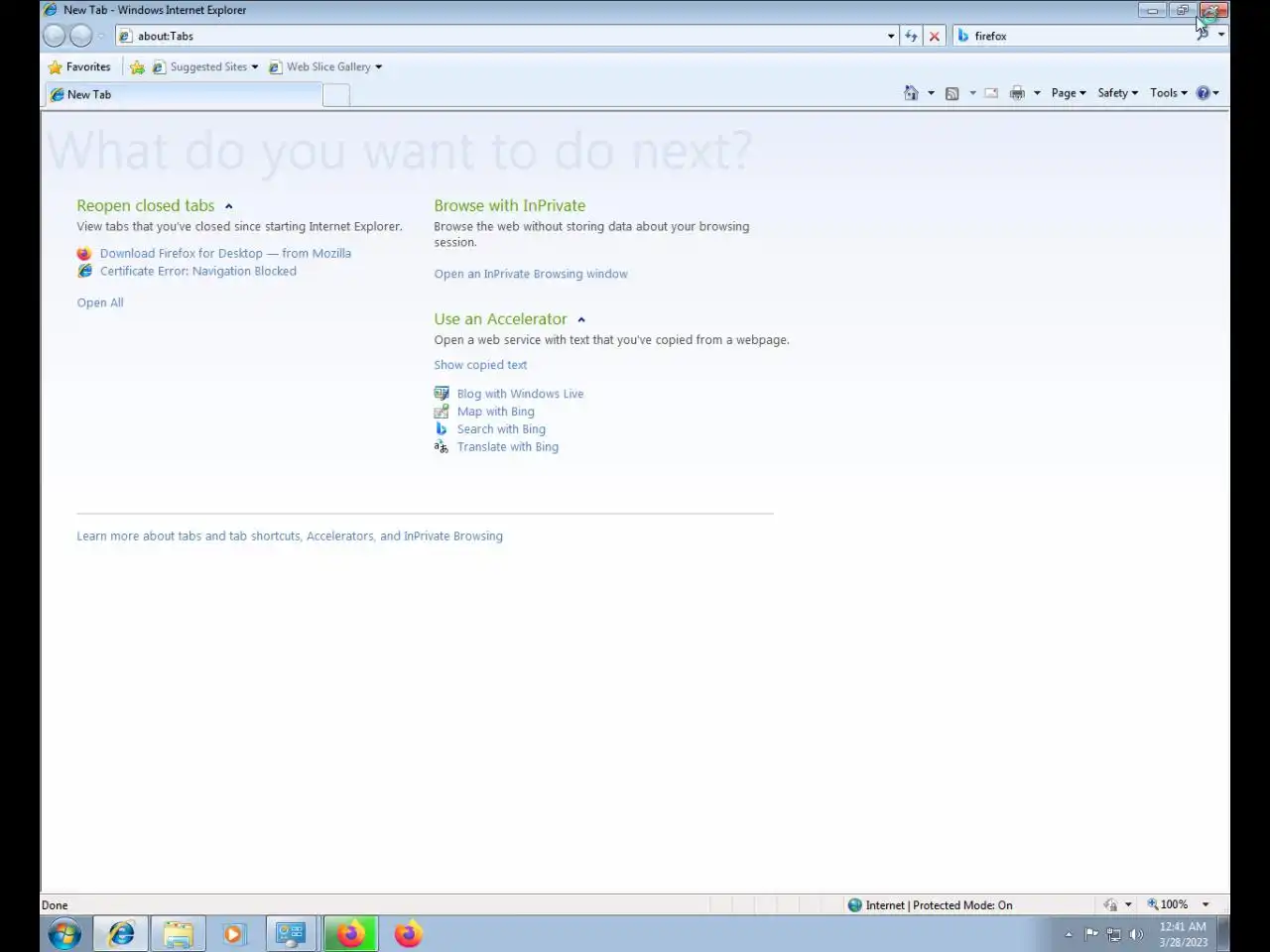The height and width of the screenshot is (952, 1270).
Task: Click the blank new tab button
Action: [336, 94]
